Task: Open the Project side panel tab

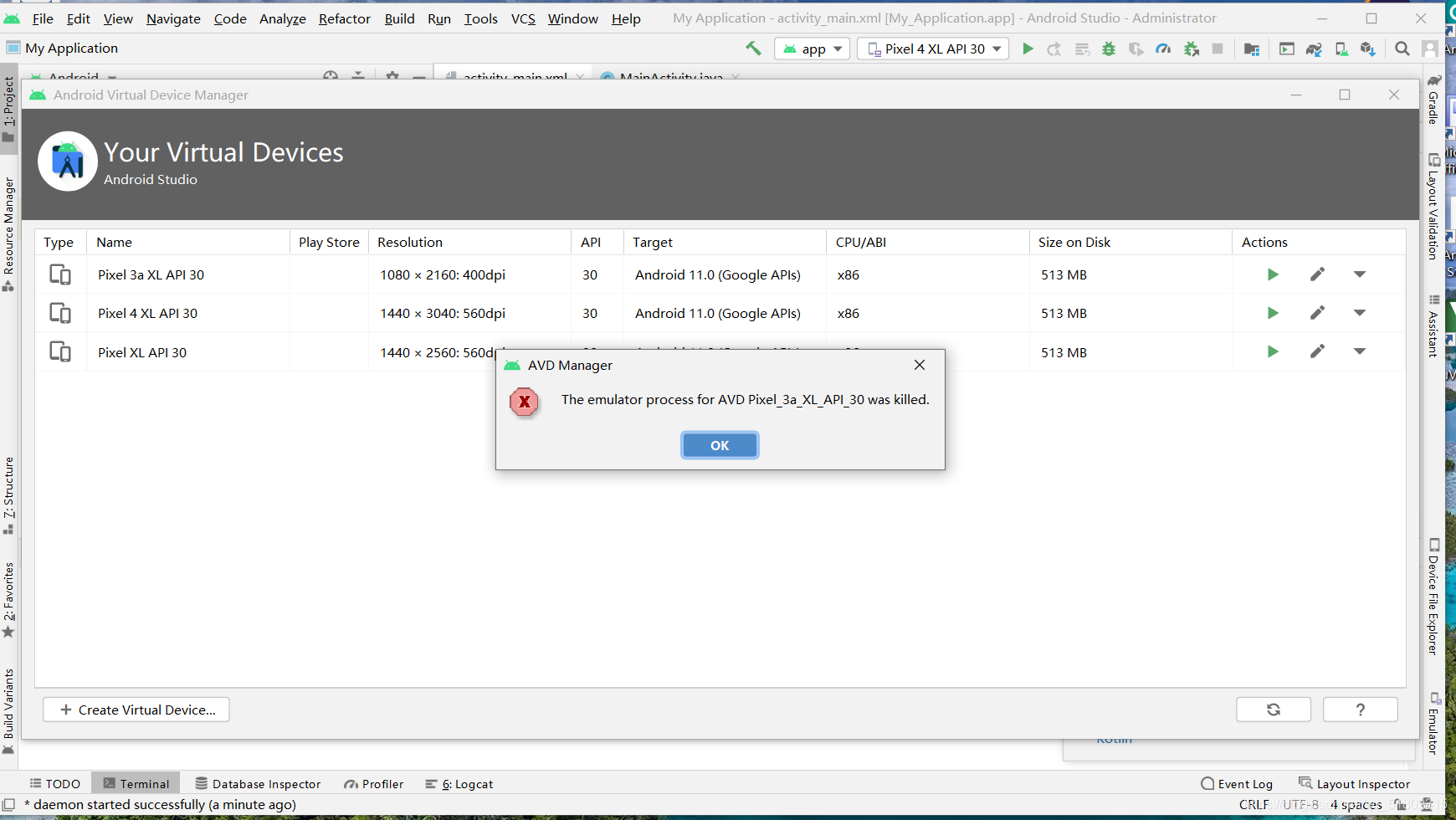Action: 9,109
